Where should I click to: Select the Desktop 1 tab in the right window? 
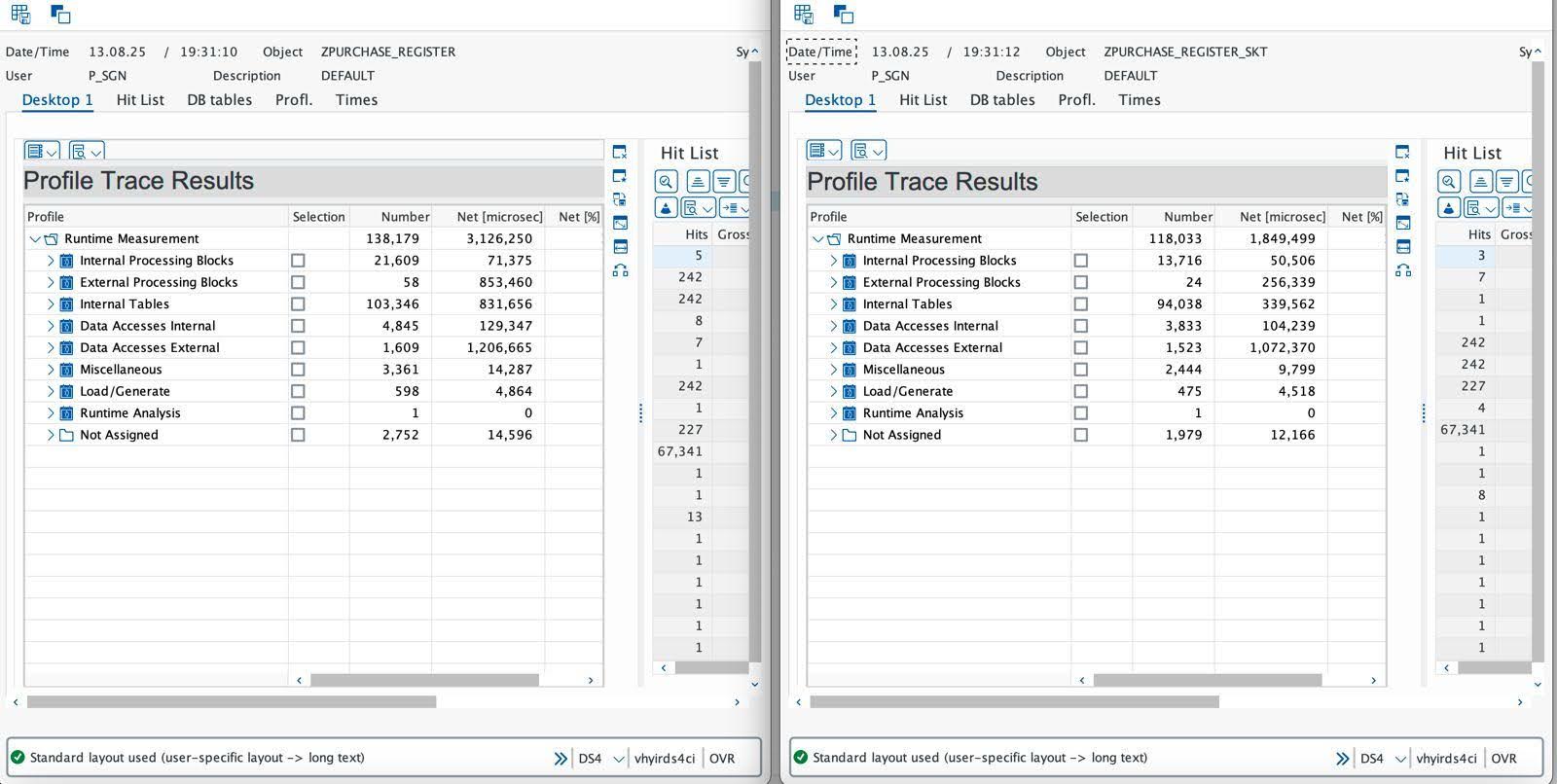coord(840,99)
